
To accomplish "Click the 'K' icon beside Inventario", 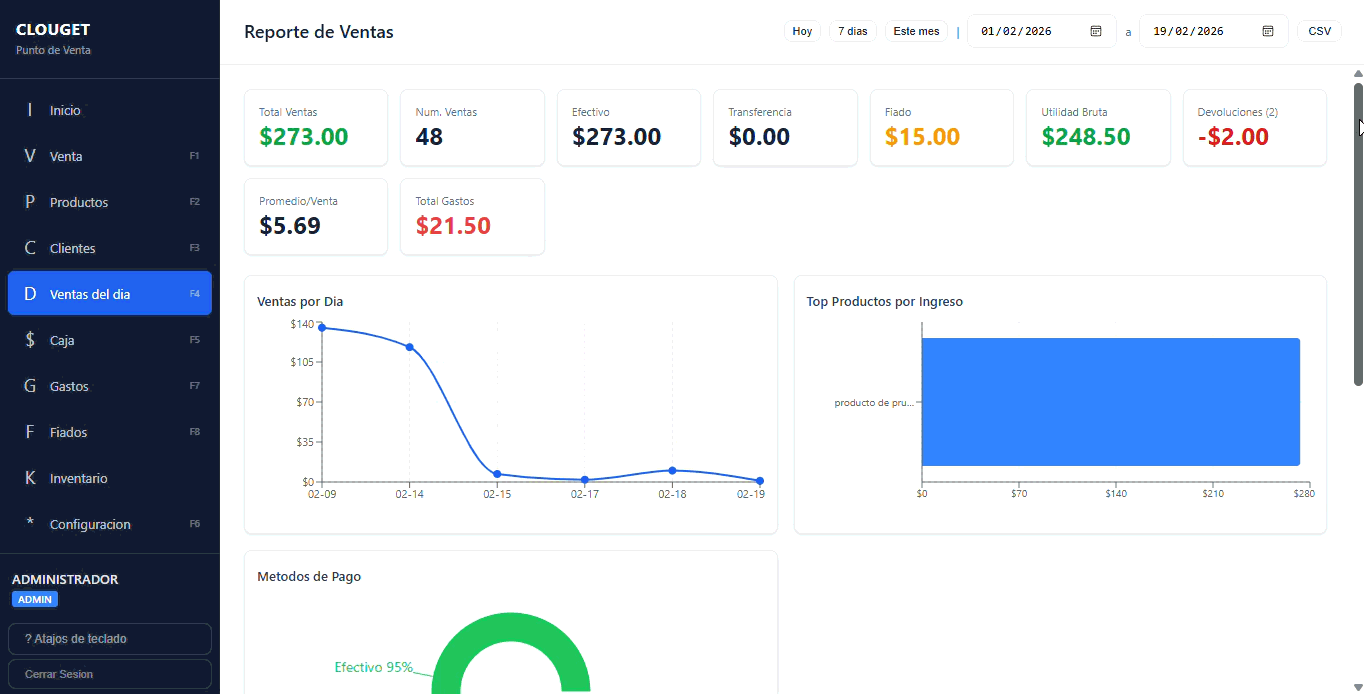I will 30,478.
